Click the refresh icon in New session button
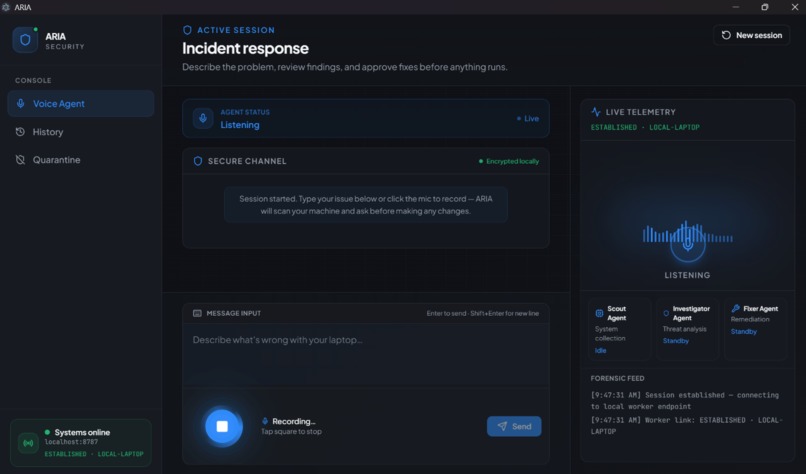Viewport: 806px width, 474px height. pyautogui.click(x=726, y=35)
